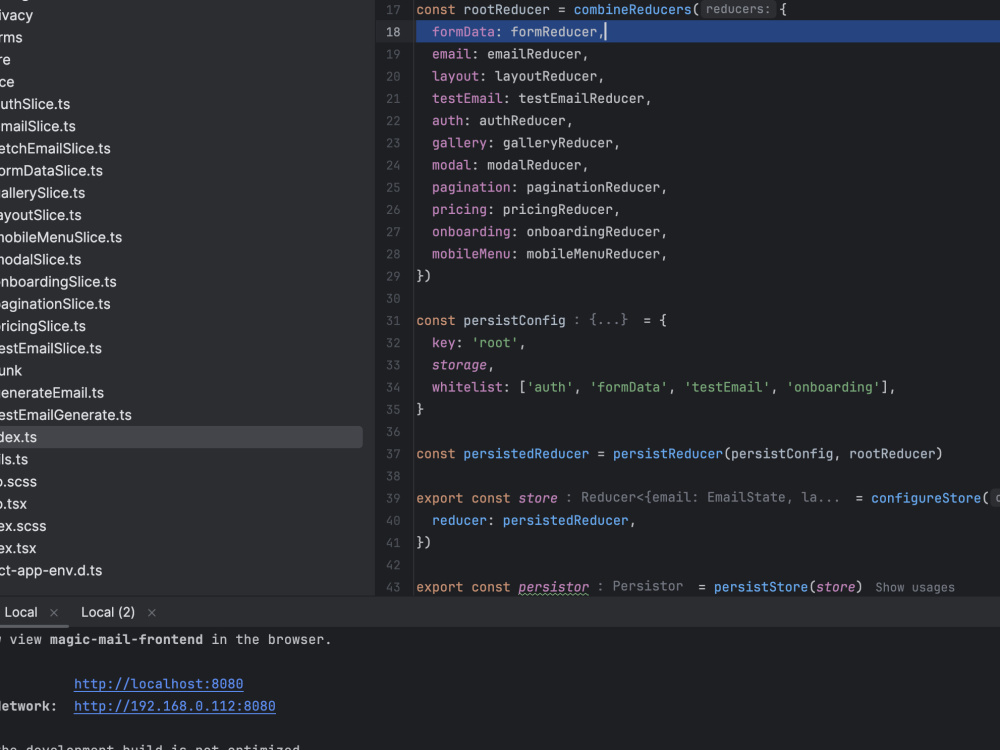The image size is (1000, 750).
Task: Open mailSlice.ts in the project tree
Action: 38,126
